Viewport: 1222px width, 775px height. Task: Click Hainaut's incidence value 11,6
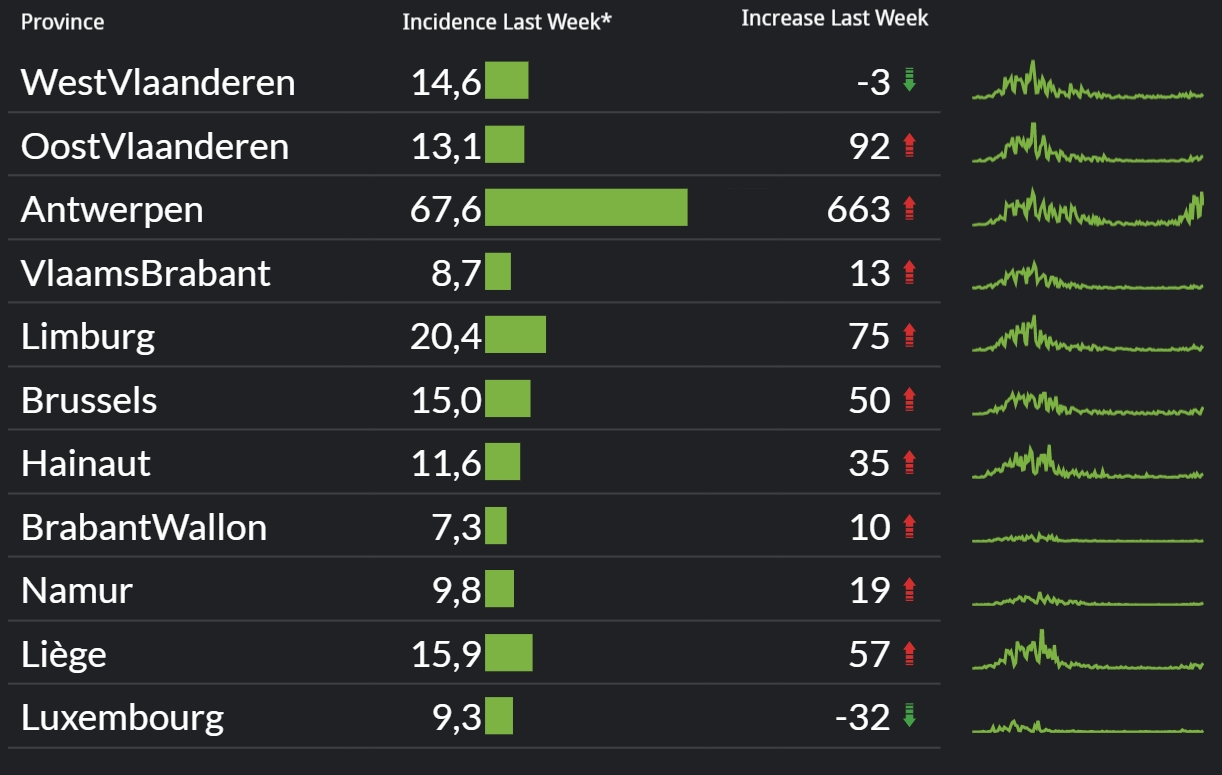tap(446, 463)
